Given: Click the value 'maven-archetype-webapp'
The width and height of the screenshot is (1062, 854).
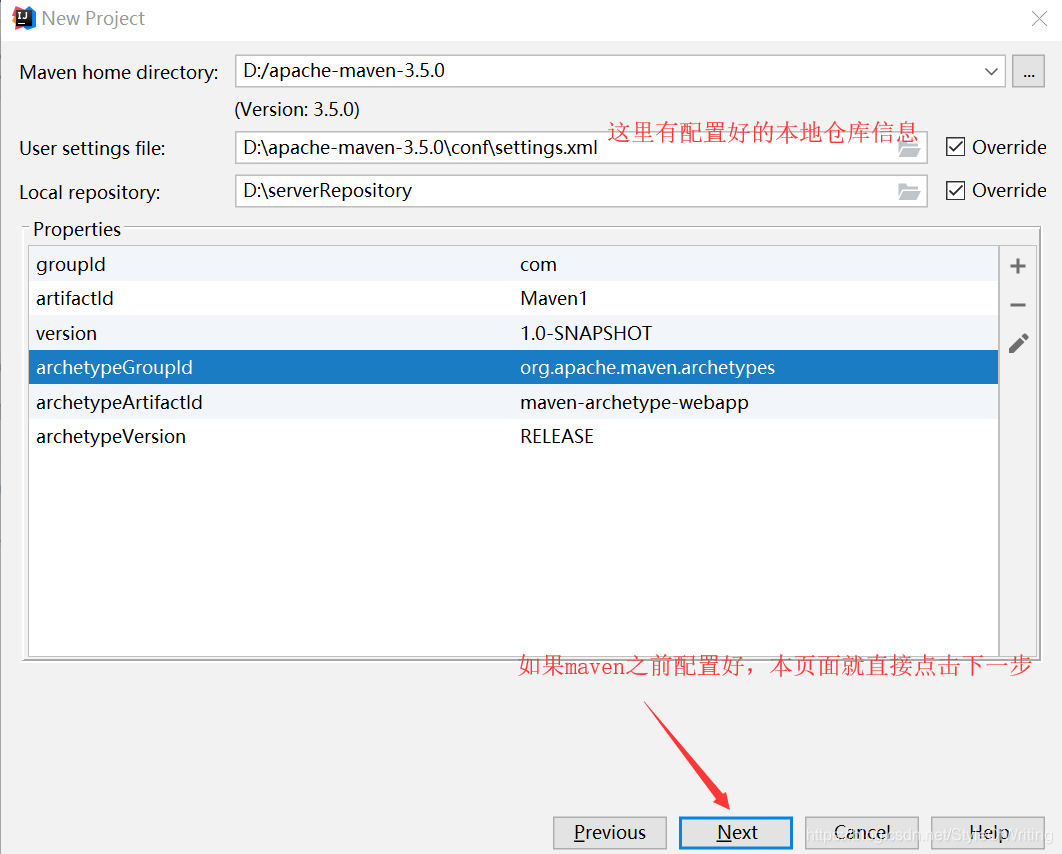Looking at the screenshot, I should click(635, 402).
